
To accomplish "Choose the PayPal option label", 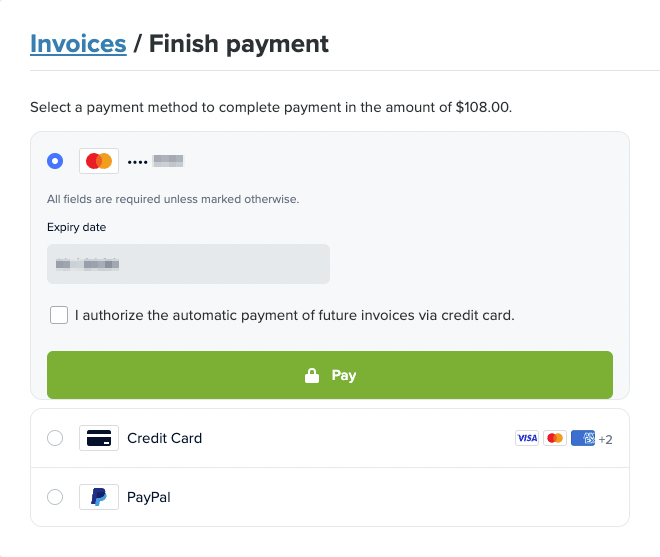I will coord(148,497).
